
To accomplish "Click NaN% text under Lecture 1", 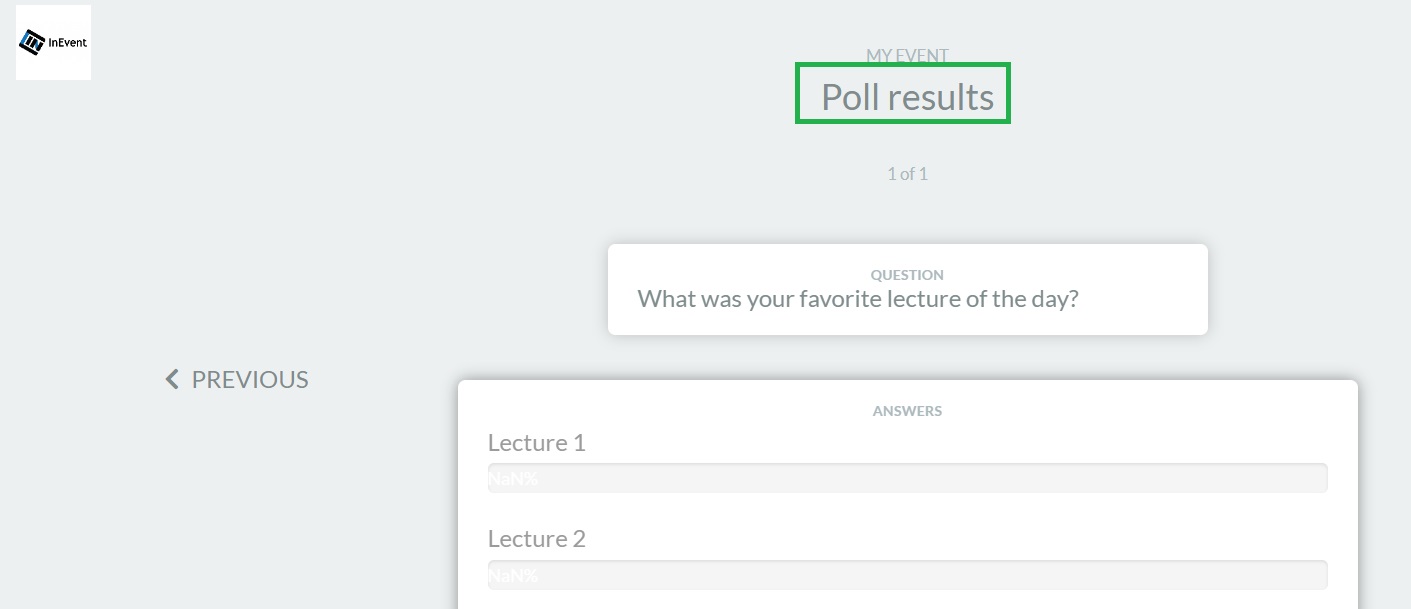I will click(x=513, y=478).
